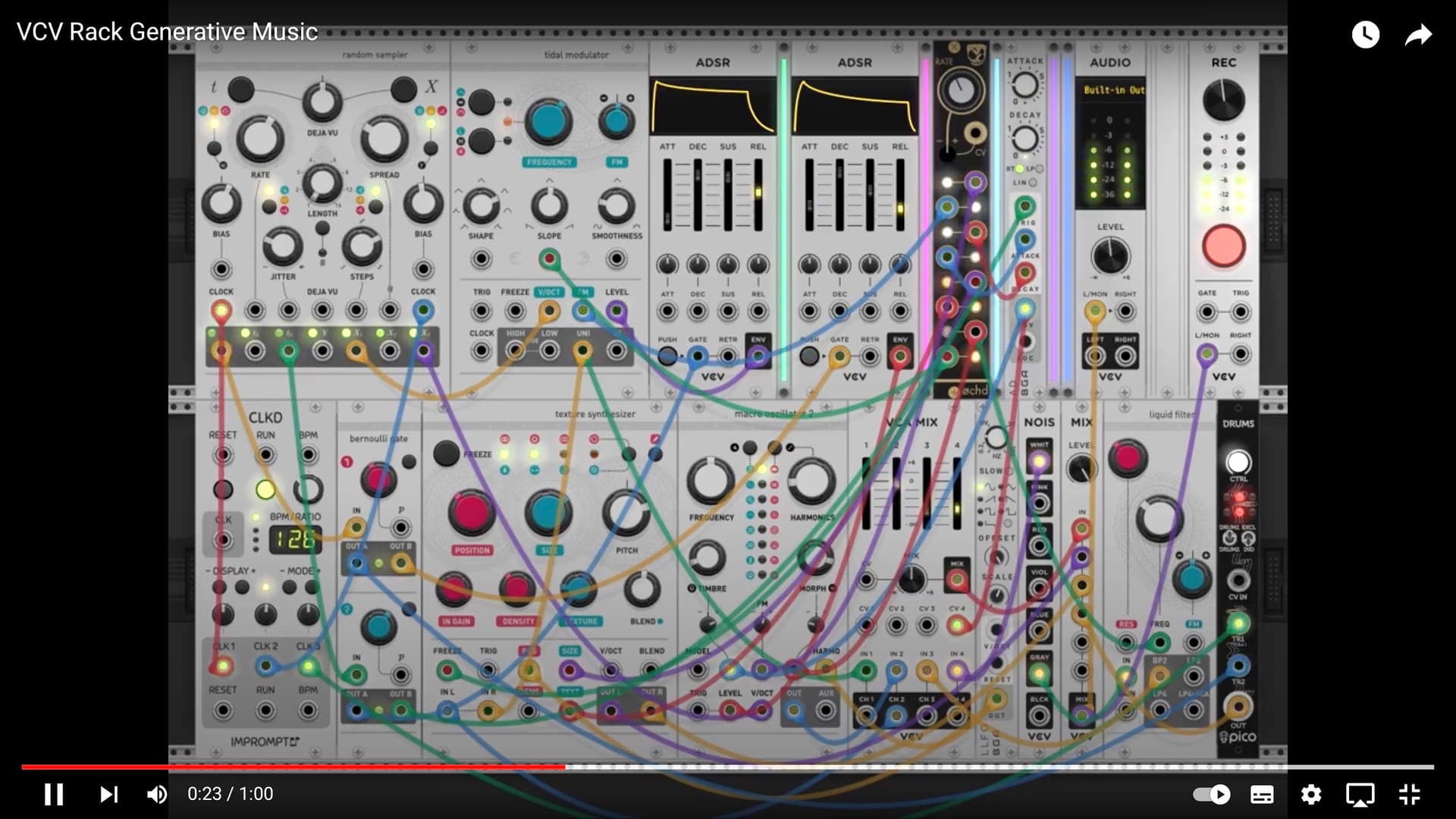Turn the large white liquid filter knob
This screenshot has height=819, width=1456.
tap(1159, 519)
